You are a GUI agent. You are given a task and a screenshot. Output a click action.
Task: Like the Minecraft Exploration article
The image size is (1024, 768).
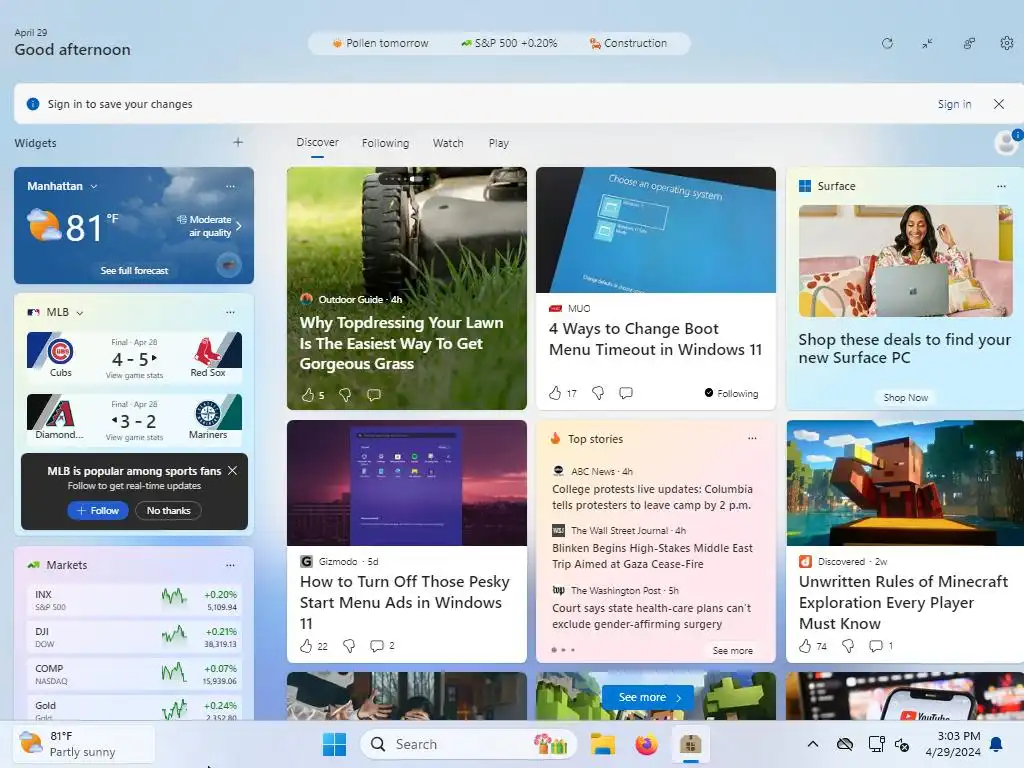[x=805, y=646]
